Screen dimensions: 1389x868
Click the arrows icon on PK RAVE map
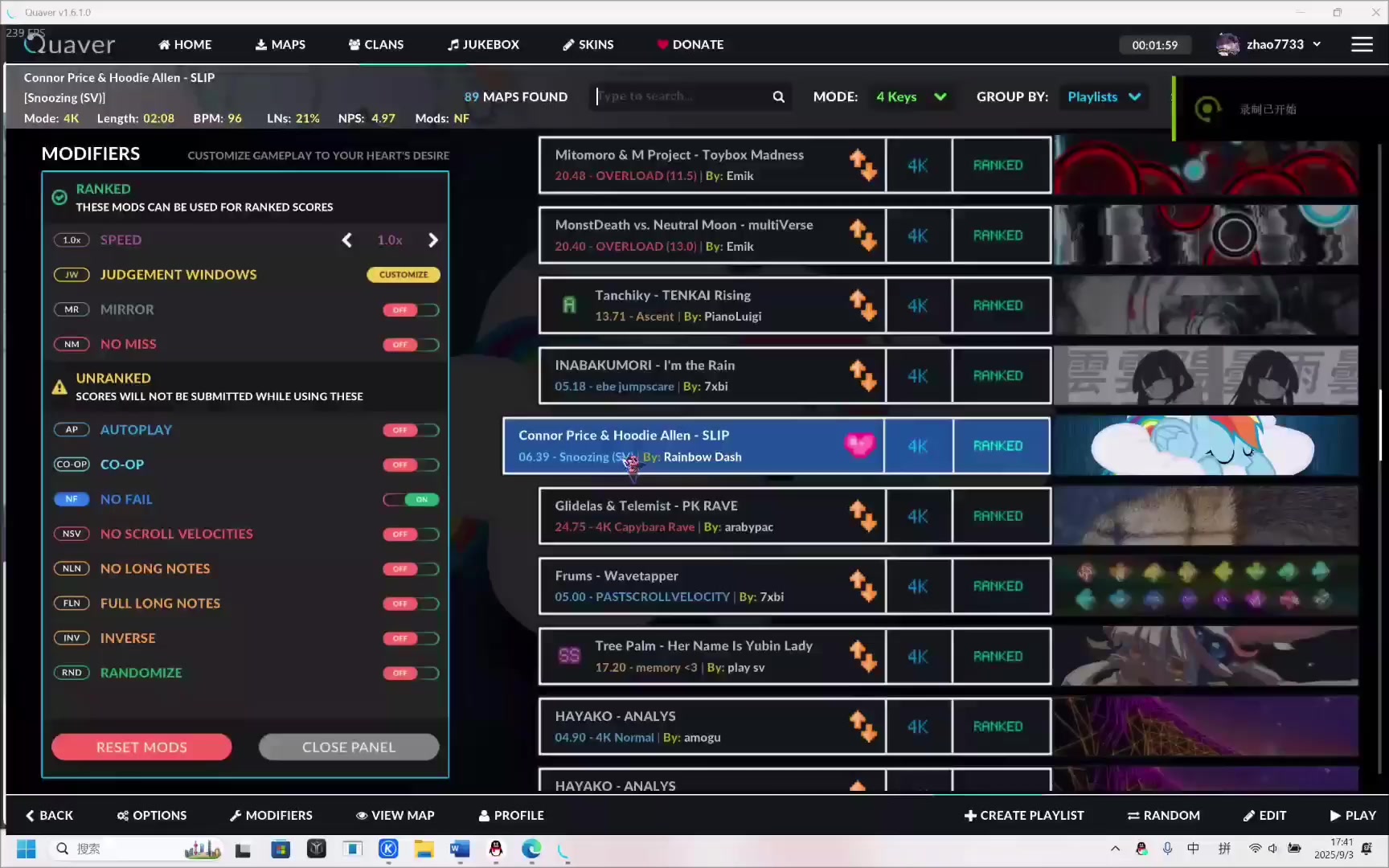coord(862,516)
